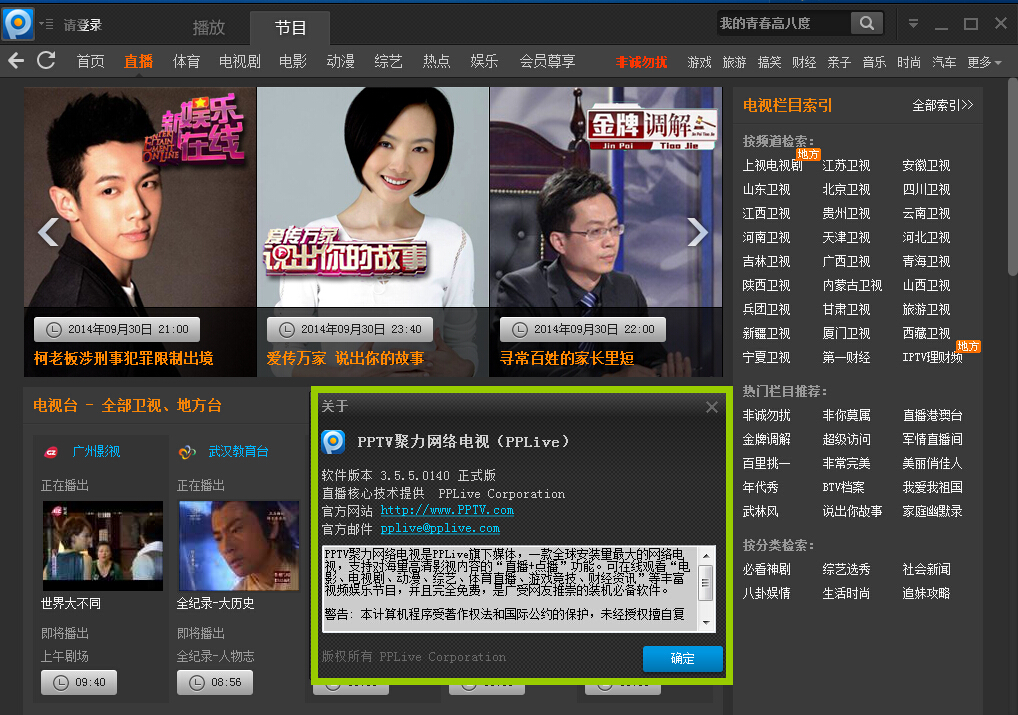Open the main menu list icon beside logo
This screenshot has height=715, width=1018.
(x=46, y=24)
